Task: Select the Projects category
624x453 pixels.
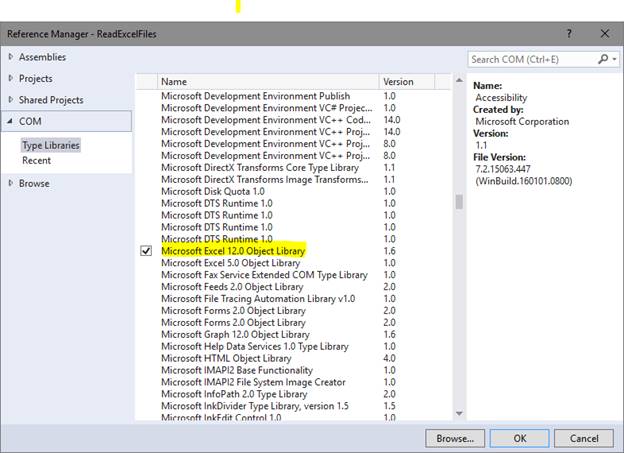Action: pyautogui.click(x=35, y=78)
